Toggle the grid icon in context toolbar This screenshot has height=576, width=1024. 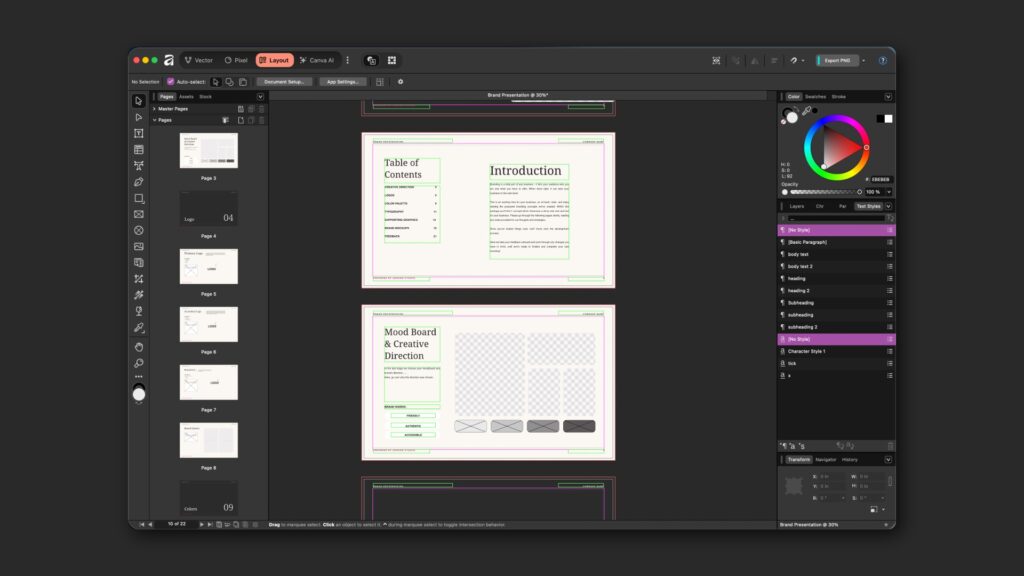click(x=379, y=82)
